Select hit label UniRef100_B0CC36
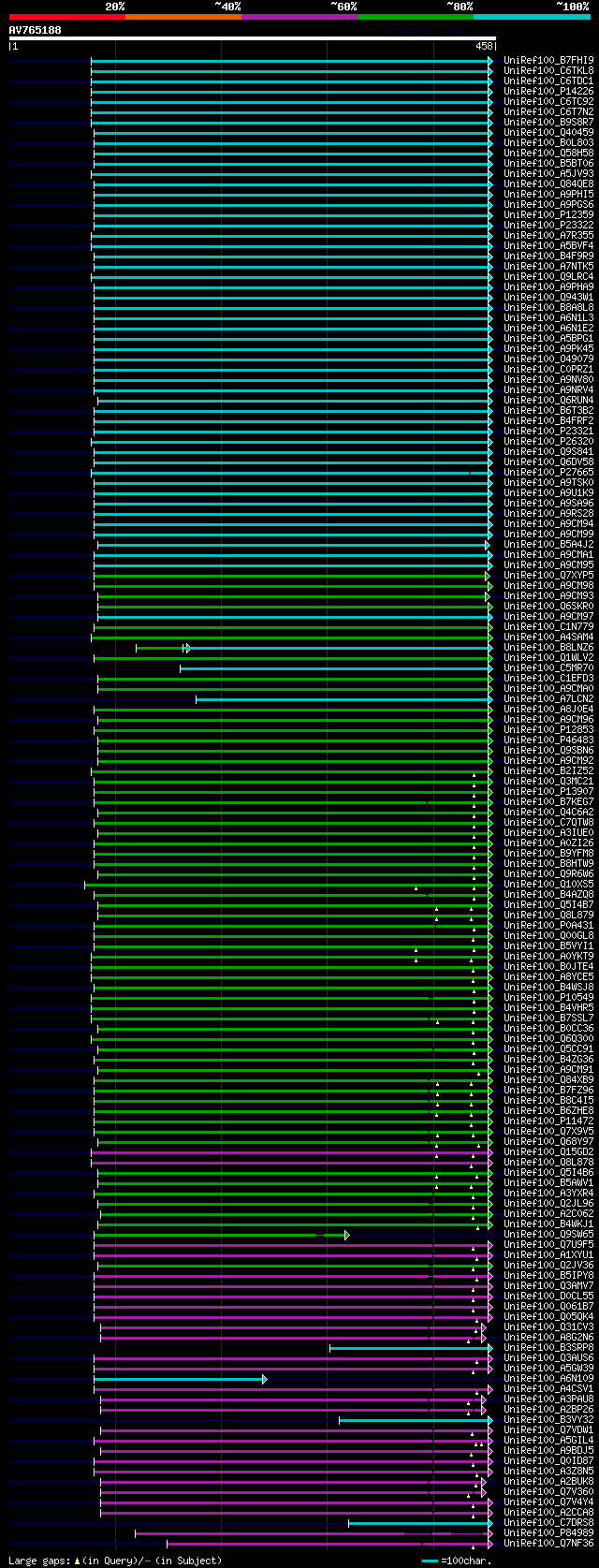Viewport: 599px width, 1568px height. click(548, 1028)
